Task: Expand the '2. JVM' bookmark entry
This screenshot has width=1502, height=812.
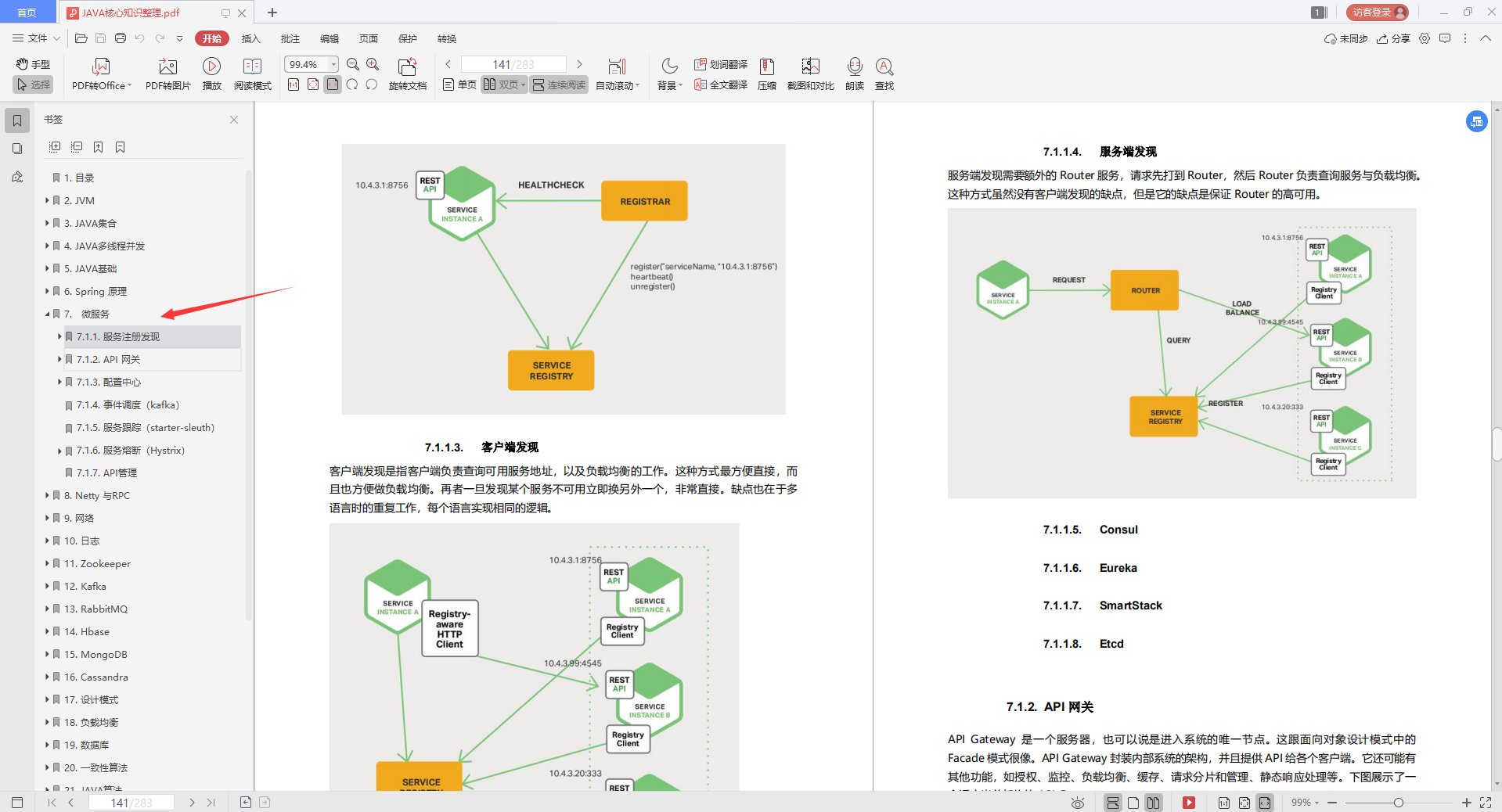Action: [47, 200]
